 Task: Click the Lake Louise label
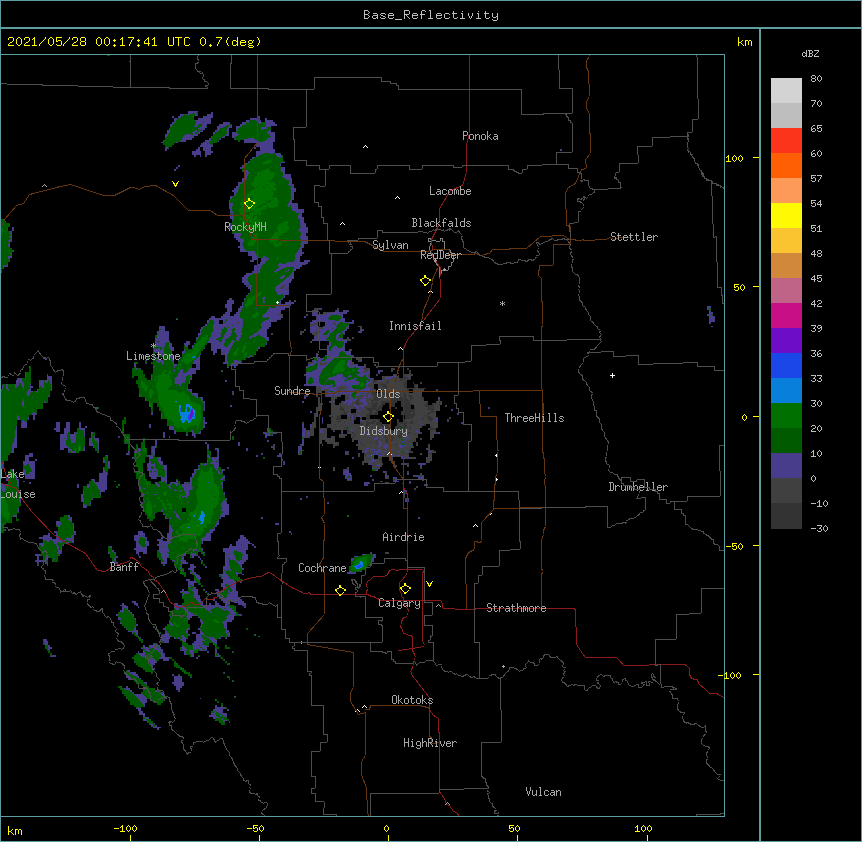pyautogui.click(x=18, y=484)
